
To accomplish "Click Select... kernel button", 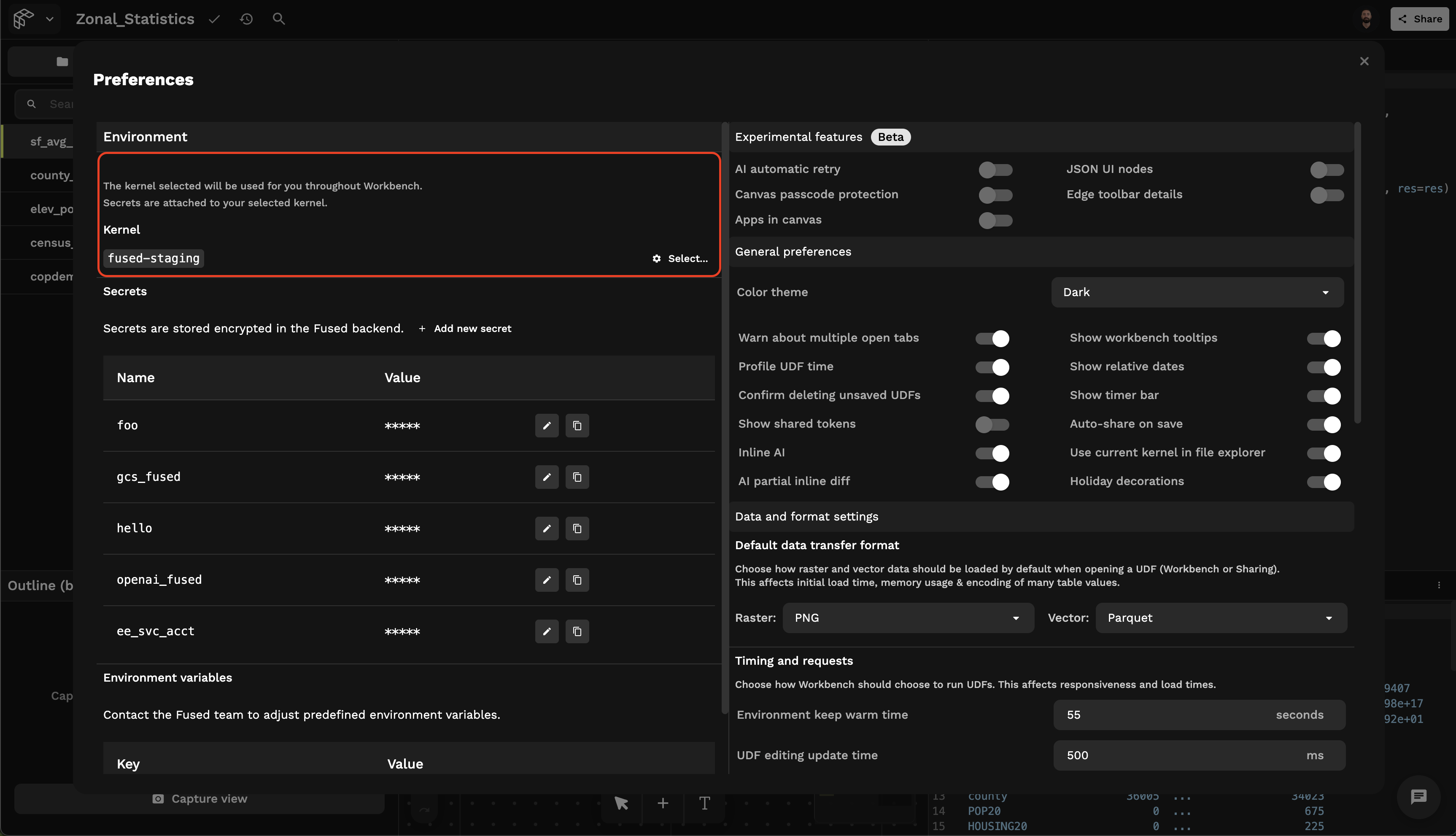I will click(x=680, y=259).
